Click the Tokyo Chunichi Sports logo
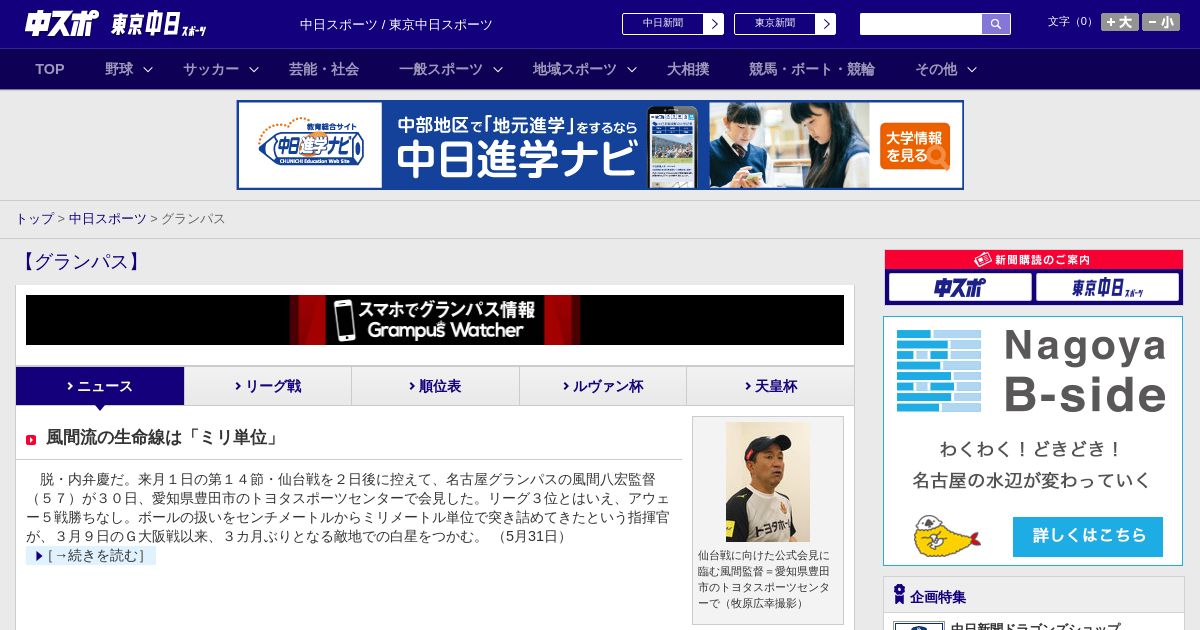The width and height of the screenshot is (1200, 630). (159, 24)
